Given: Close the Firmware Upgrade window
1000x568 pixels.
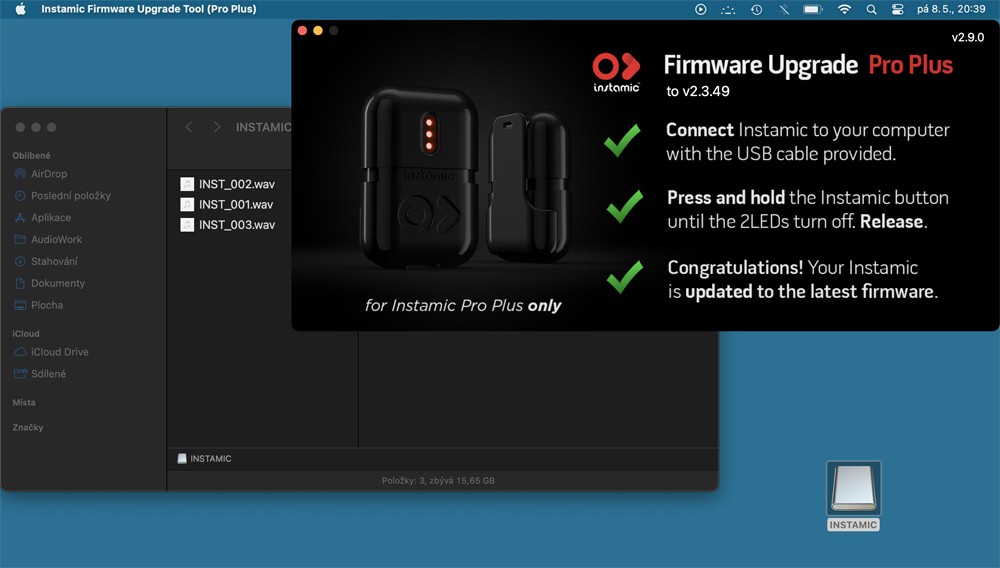Looking at the screenshot, I should point(302,30).
